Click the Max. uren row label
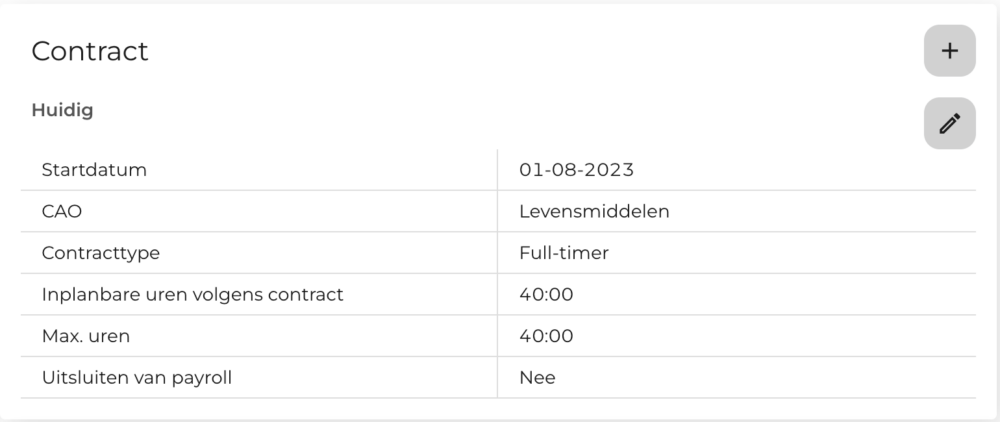Image resolution: width=1000 pixels, height=422 pixels. [x=86, y=336]
